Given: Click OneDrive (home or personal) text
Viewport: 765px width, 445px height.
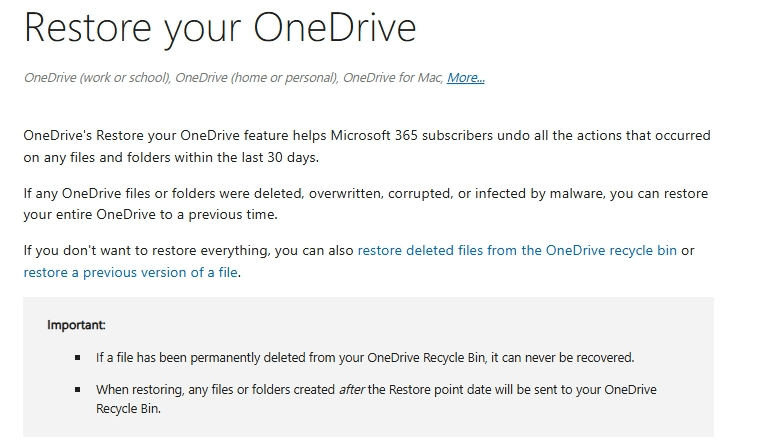Looking at the screenshot, I should (x=255, y=78).
